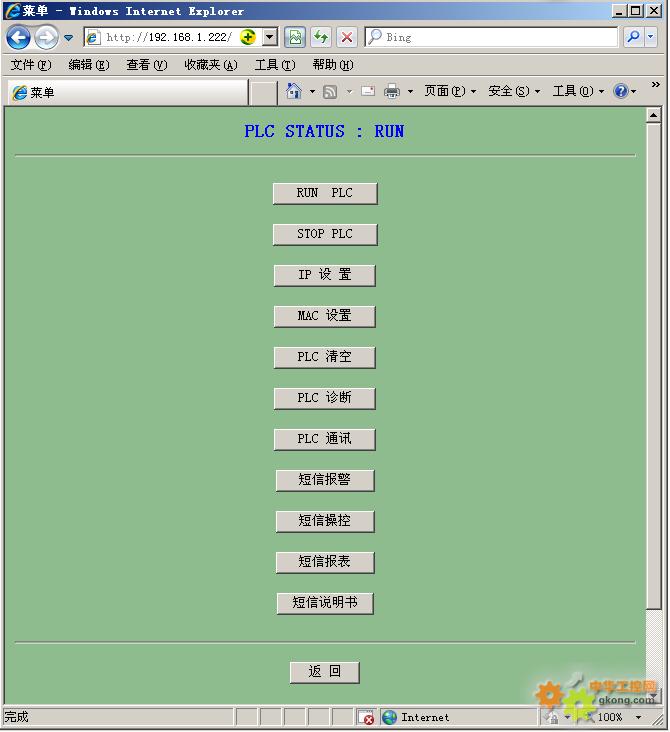The height and width of the screenshot is (732, 670).
Task: Open the 文件(F) menu
Action: tap(31, 64)
